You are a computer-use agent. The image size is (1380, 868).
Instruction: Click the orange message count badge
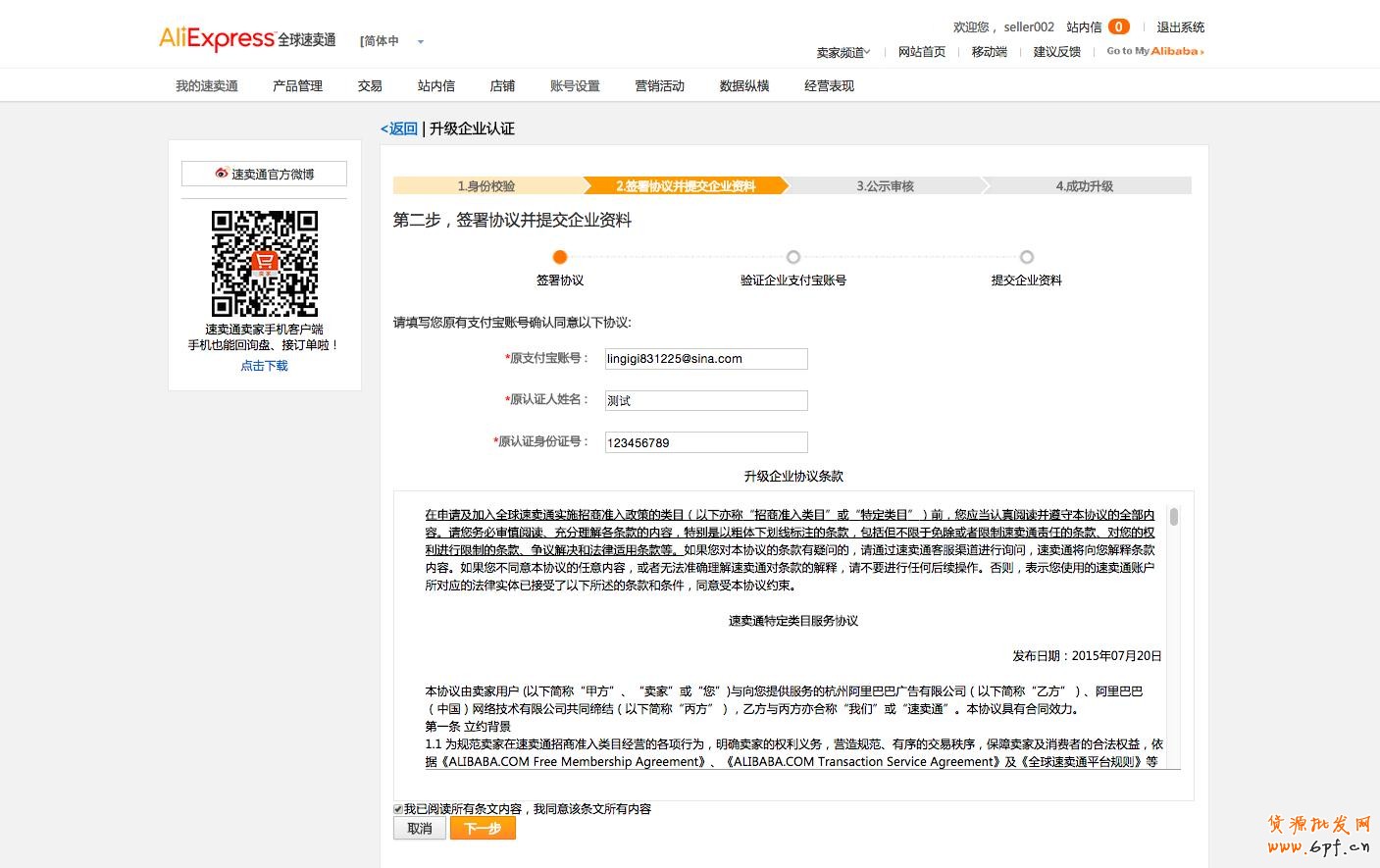tap(1118, 27)
